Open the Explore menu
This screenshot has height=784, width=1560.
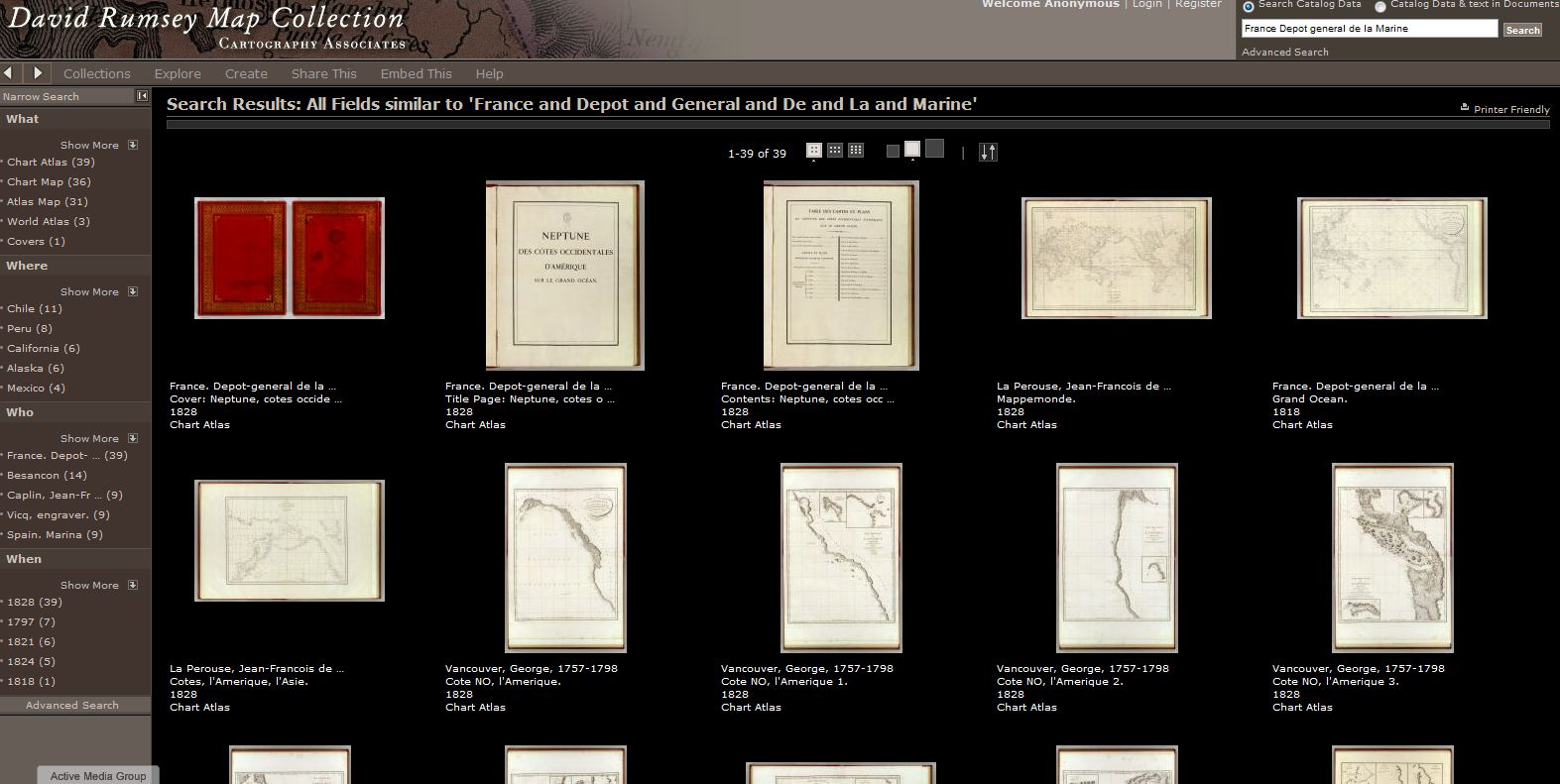[178, 73]
